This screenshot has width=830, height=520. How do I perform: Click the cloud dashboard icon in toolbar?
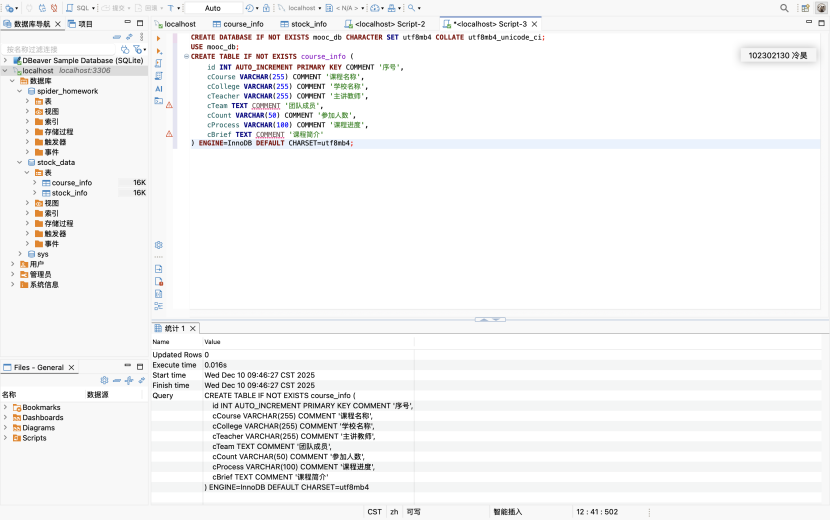pyautogui.click(x=375, y=8)
